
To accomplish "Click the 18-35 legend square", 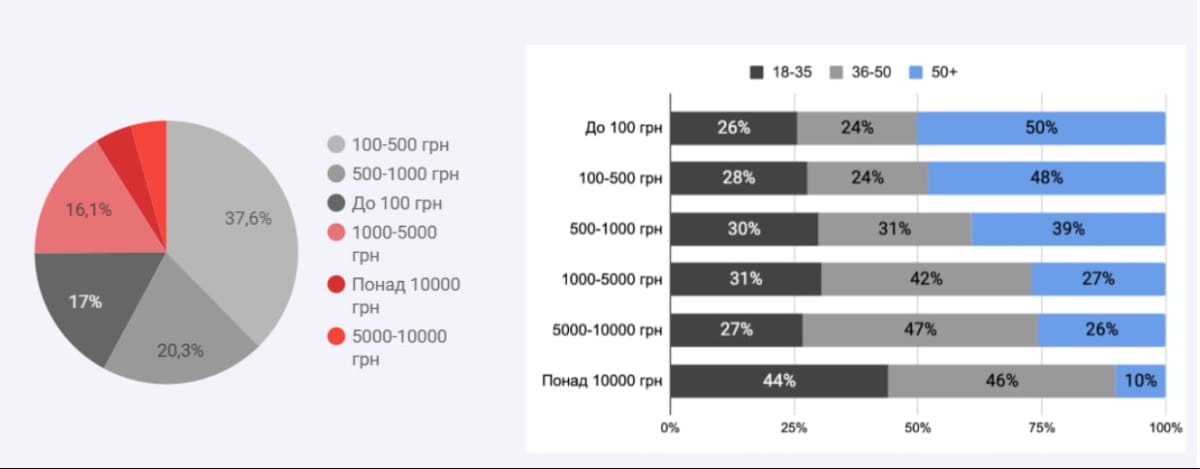I will [756, 73].
